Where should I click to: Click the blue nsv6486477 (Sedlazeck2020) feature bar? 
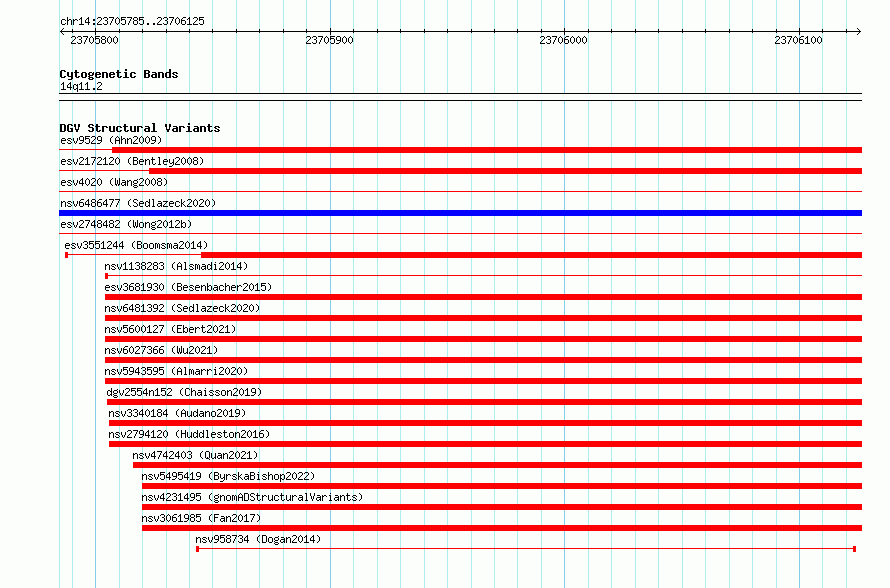[x=460, y=213]
